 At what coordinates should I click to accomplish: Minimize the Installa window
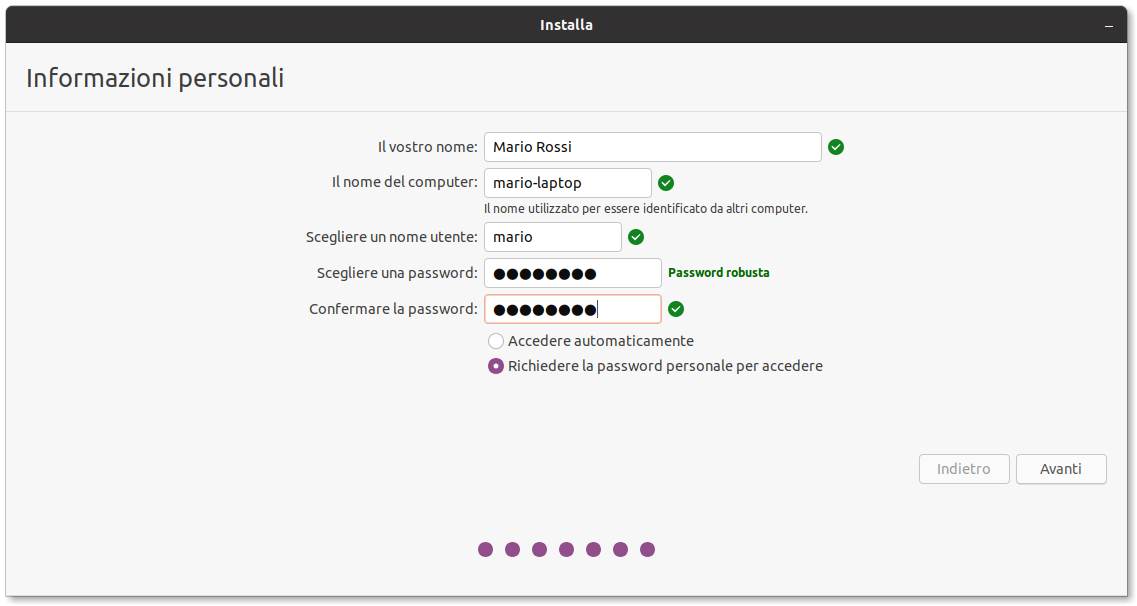[1108, 25]
